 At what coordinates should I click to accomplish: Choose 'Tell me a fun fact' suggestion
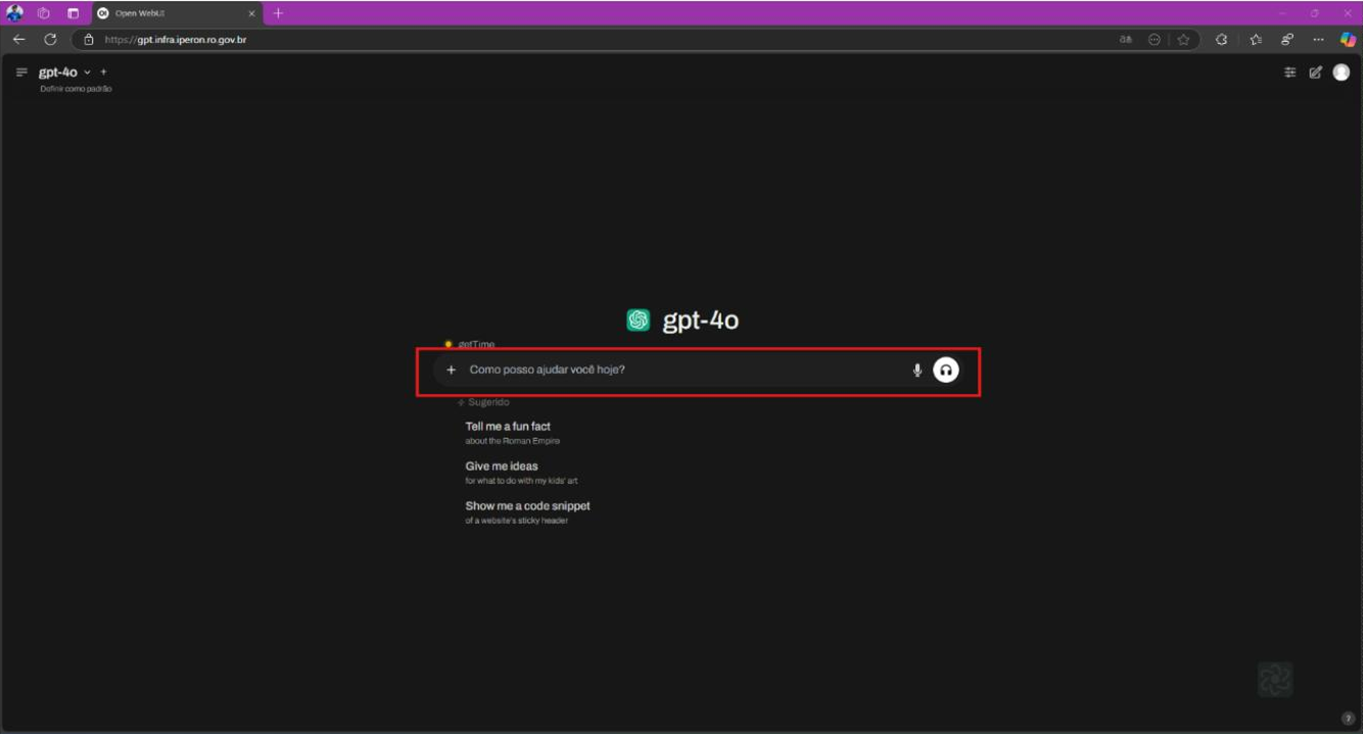coord(512,432)
